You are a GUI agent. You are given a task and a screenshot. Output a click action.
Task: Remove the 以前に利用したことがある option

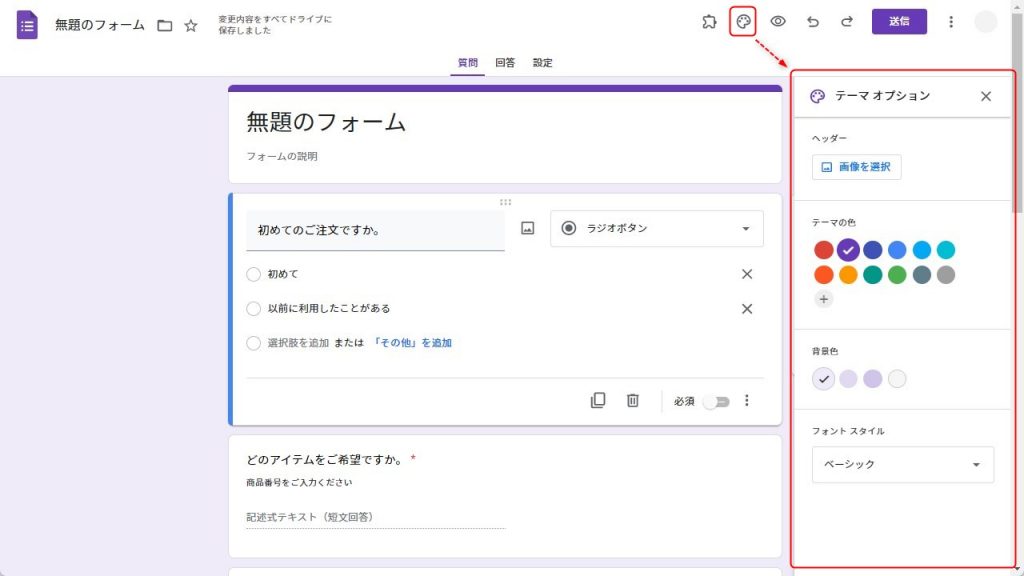746,309
